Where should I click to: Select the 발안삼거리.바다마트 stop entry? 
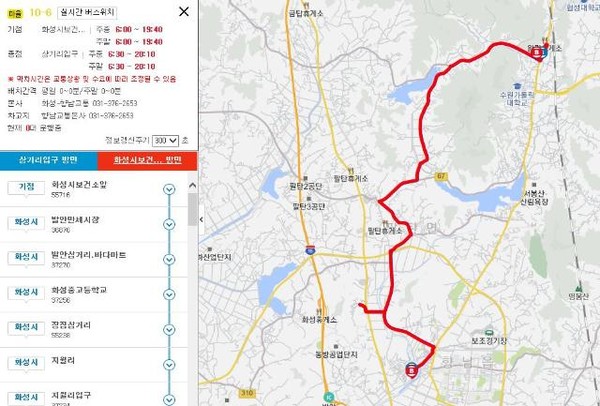click(x=94, y=259)
